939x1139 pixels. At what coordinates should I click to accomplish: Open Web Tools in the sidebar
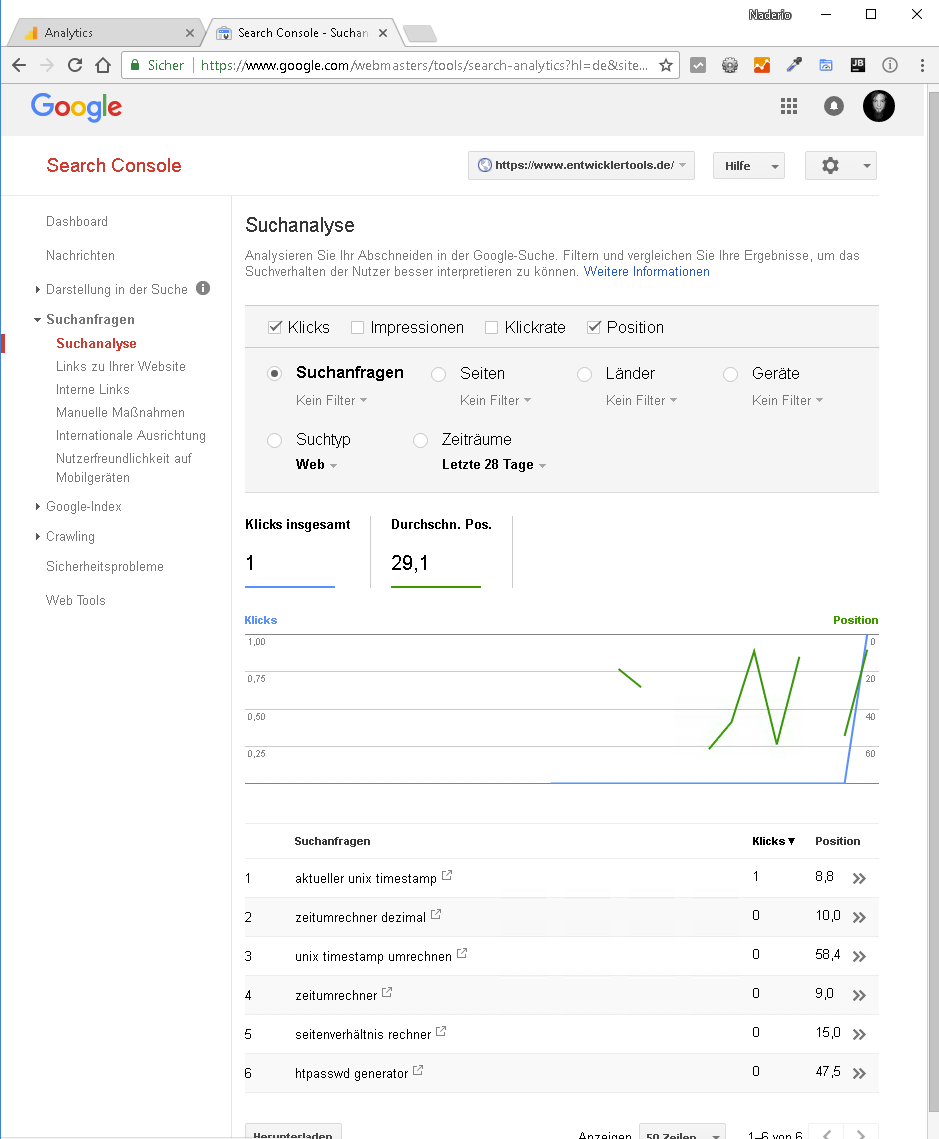[76, 601]
